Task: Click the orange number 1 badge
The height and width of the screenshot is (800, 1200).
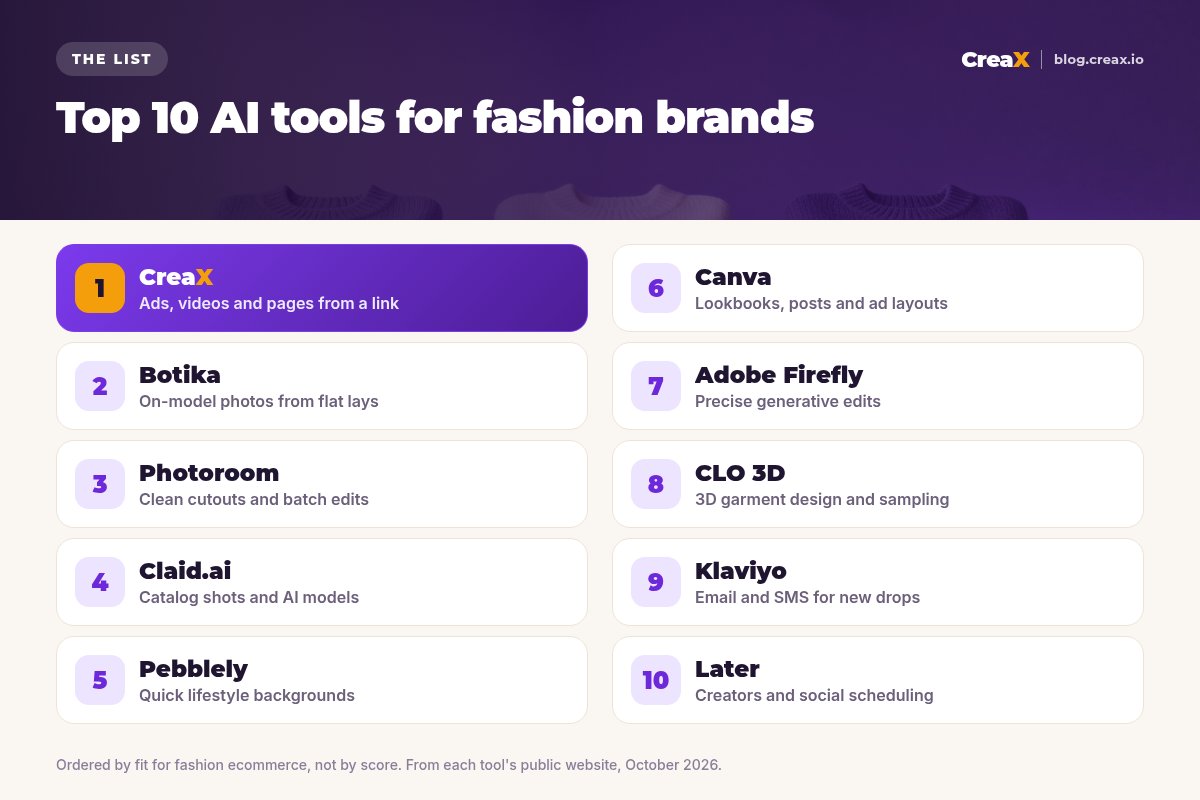Action: coord(100,288)
